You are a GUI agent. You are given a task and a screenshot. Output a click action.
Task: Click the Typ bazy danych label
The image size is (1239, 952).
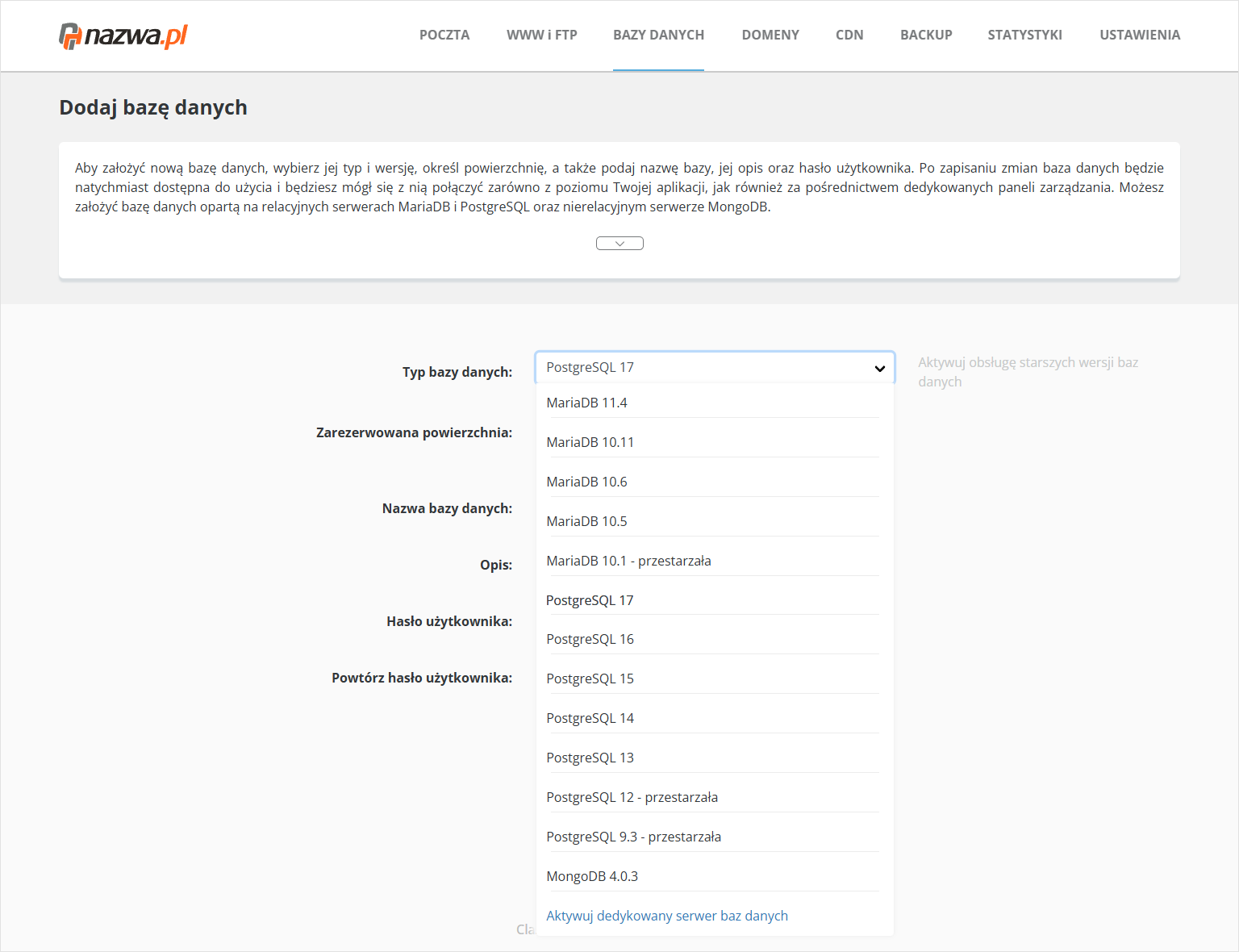pos(457,372)
